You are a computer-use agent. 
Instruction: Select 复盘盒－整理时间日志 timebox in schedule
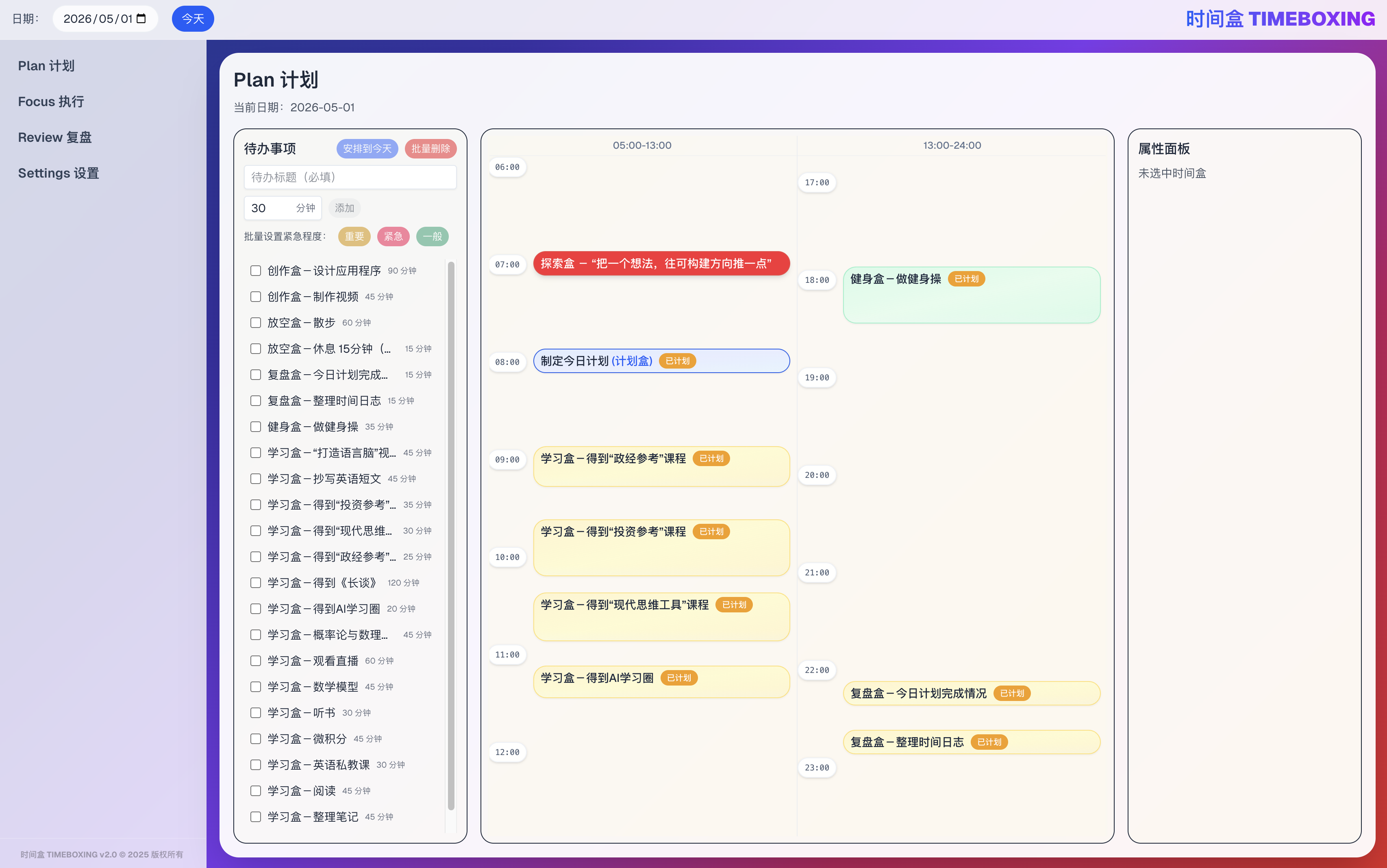[x=972, y=742]
